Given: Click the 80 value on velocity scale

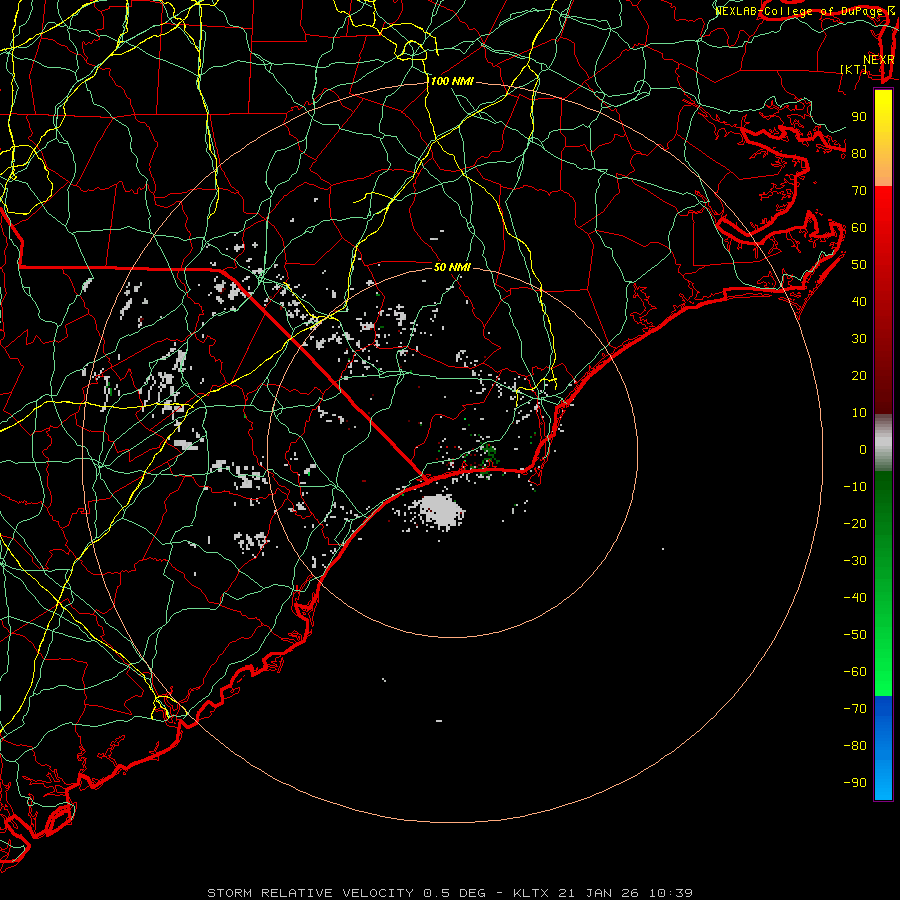Looking at the screenshot, I should pos(859,153).
